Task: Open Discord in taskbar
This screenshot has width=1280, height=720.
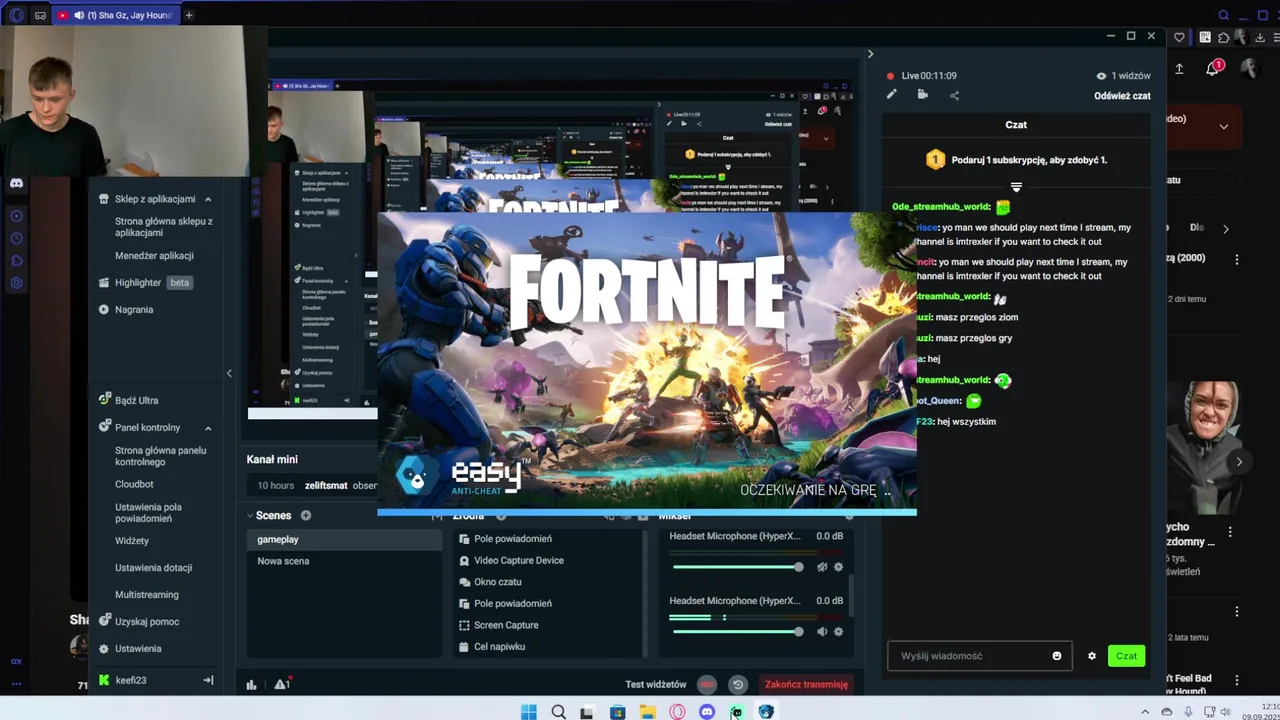Action: tap(707, 712)
